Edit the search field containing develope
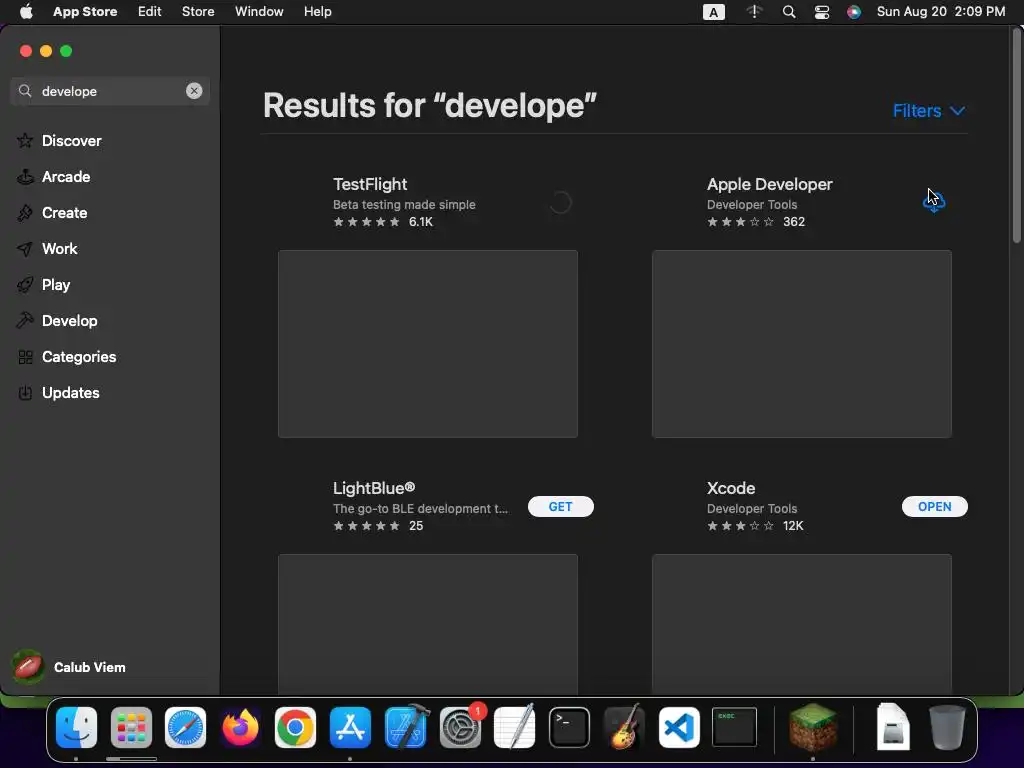The image size is (1024, 768). coord(110,91)
